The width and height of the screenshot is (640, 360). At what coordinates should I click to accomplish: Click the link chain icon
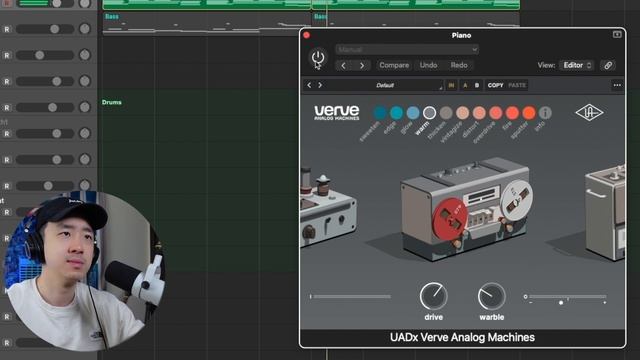[x=608, y=65]
